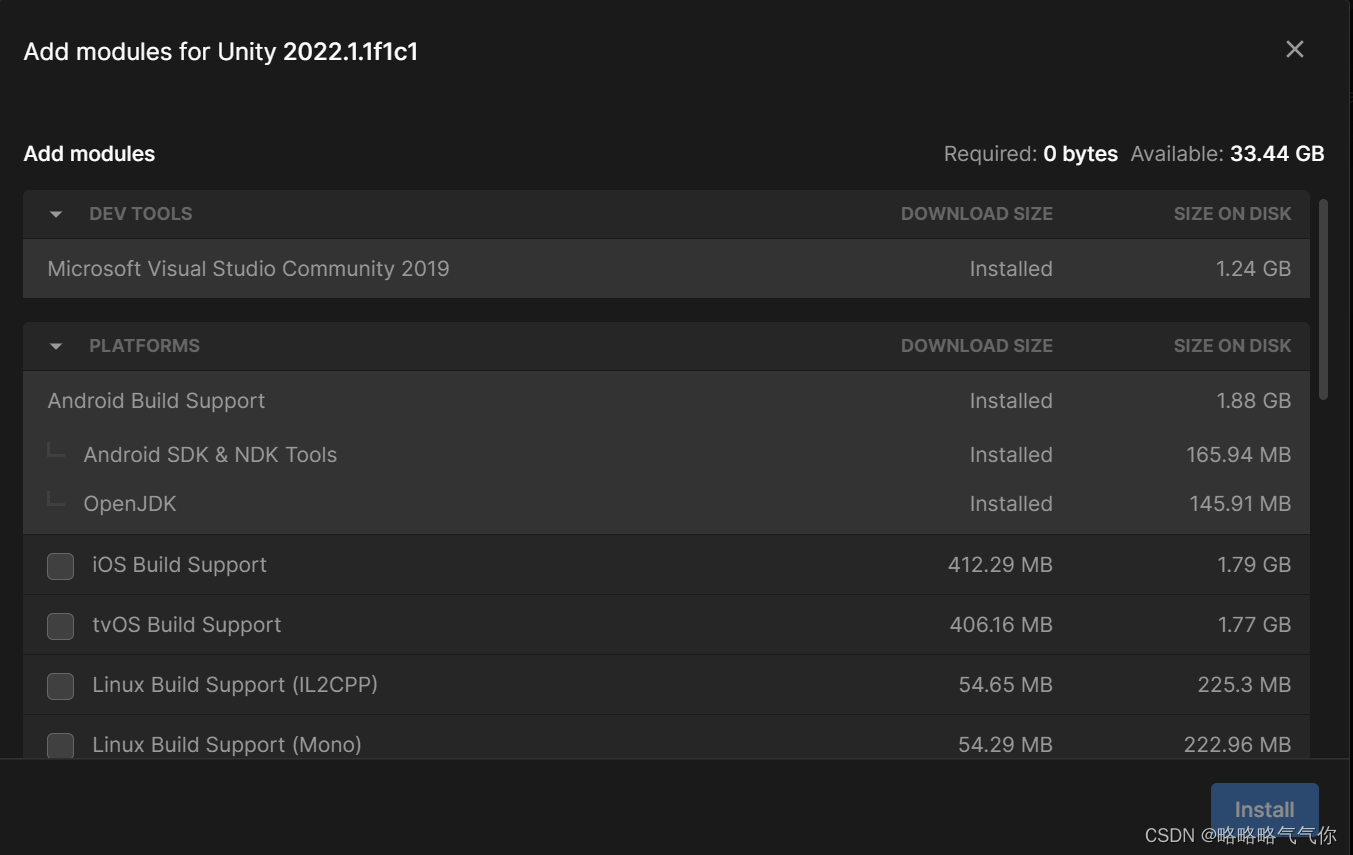Click the 145.91 MB size value
This screenshot has width=1353, height=855.
1240,504
